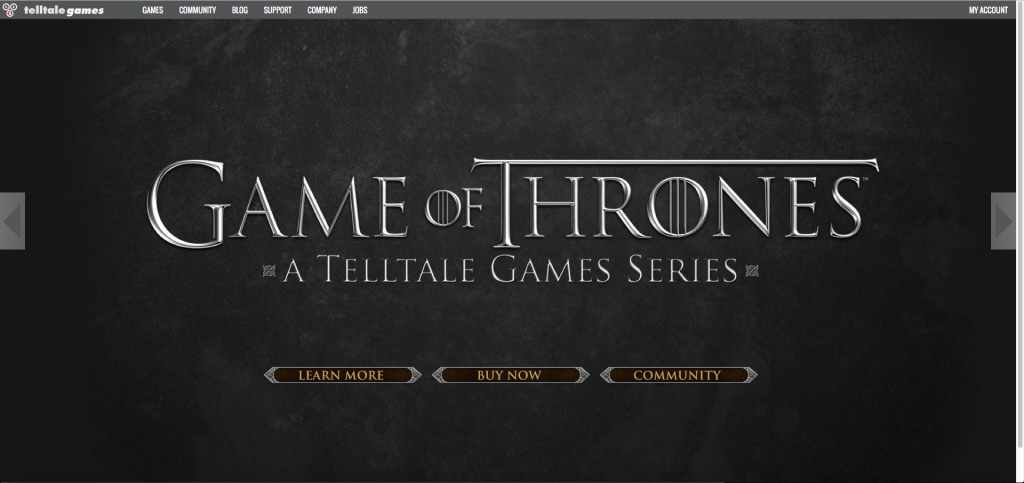Viewport: 1024px width, 483px height.
Task: Open the Support menu
Action: tap(278, 10)
